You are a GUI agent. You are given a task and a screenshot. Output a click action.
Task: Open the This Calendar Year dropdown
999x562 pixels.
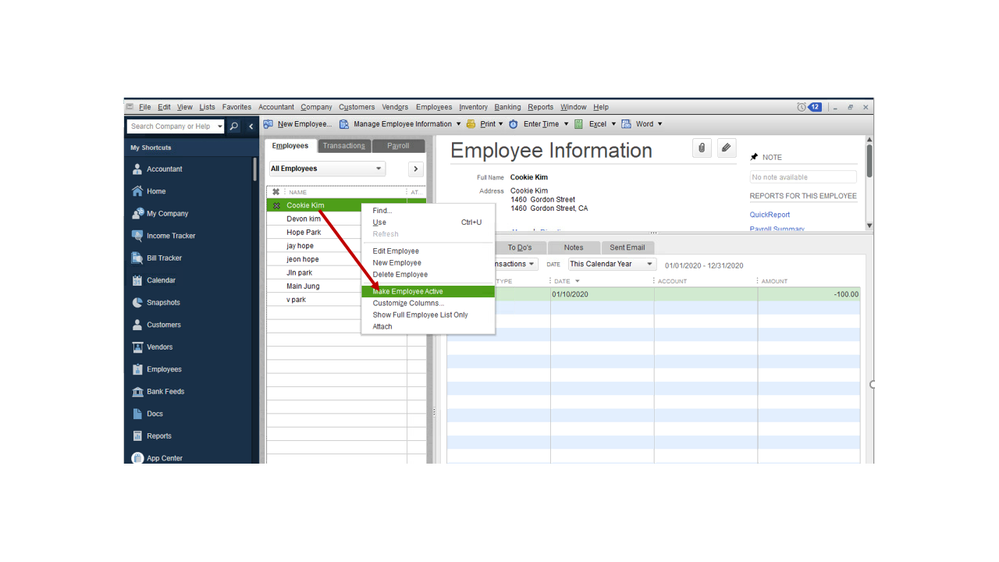[x=612, y=264]
